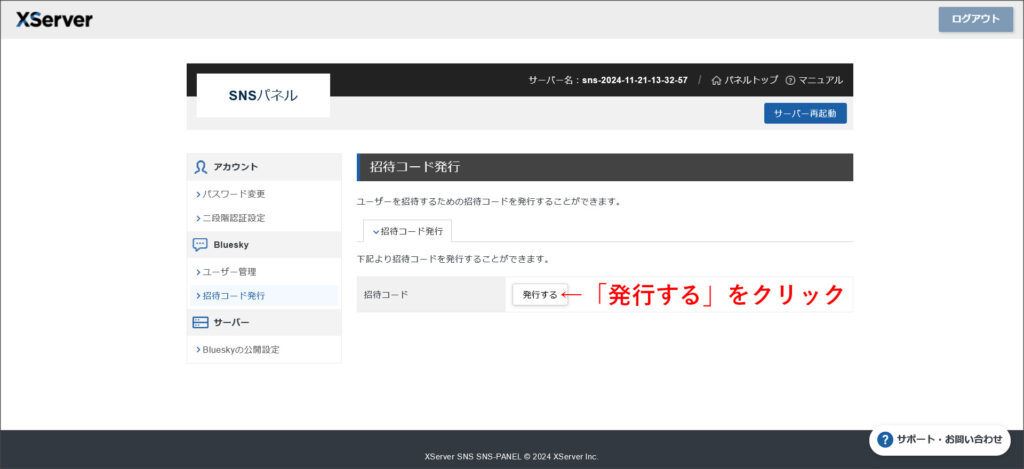This screenshot has width=1024, height=469.
Task: Open 二段階認証設定 in the sidebar
Action: pyautogui.click(x=234, y=218)
